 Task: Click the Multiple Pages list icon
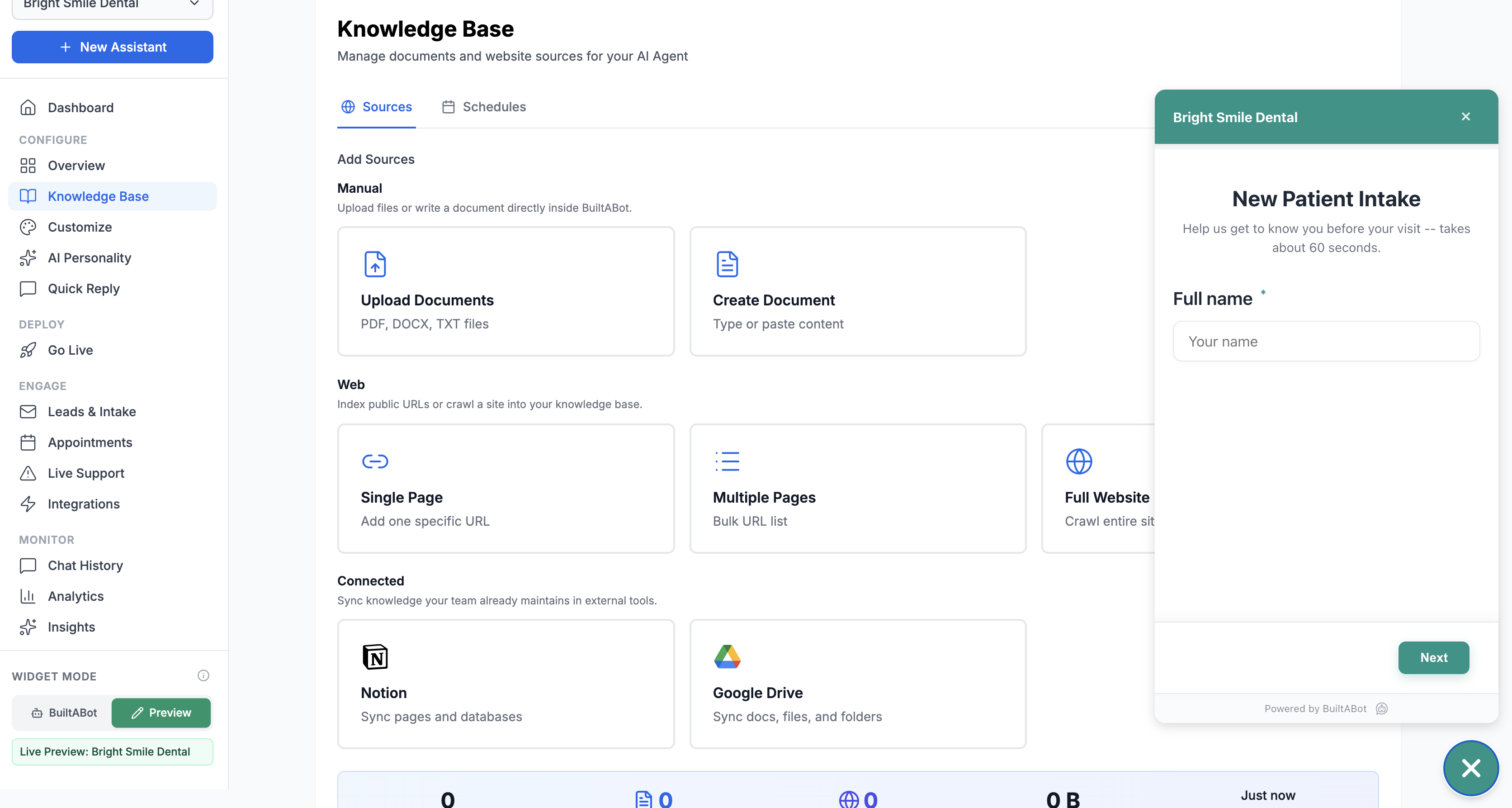727,461
